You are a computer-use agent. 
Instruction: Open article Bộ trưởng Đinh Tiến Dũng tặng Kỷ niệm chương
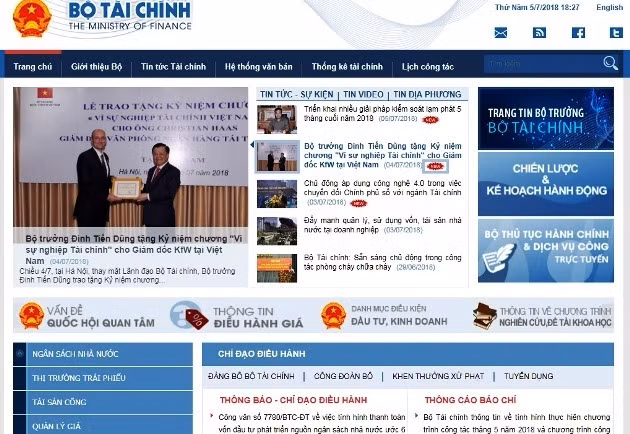pyautogui.click(x=382, y=155)
